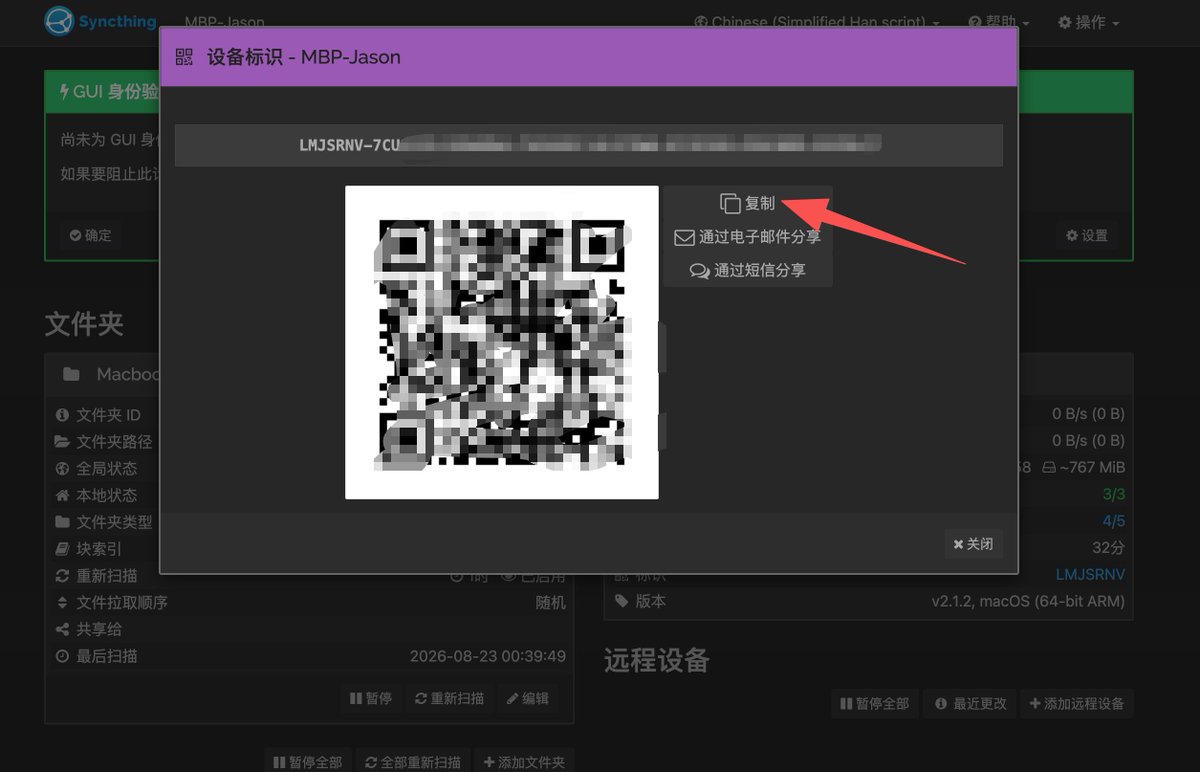This screenshot has height=772, width=1200.
Task: Click the 最后扫描 clock icon
Action: [62, 656]
